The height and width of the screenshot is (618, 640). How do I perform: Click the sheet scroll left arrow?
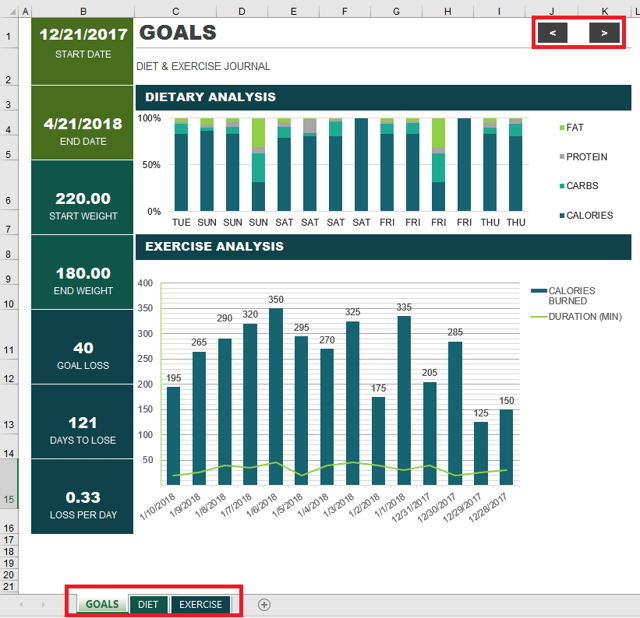[21, 604]
